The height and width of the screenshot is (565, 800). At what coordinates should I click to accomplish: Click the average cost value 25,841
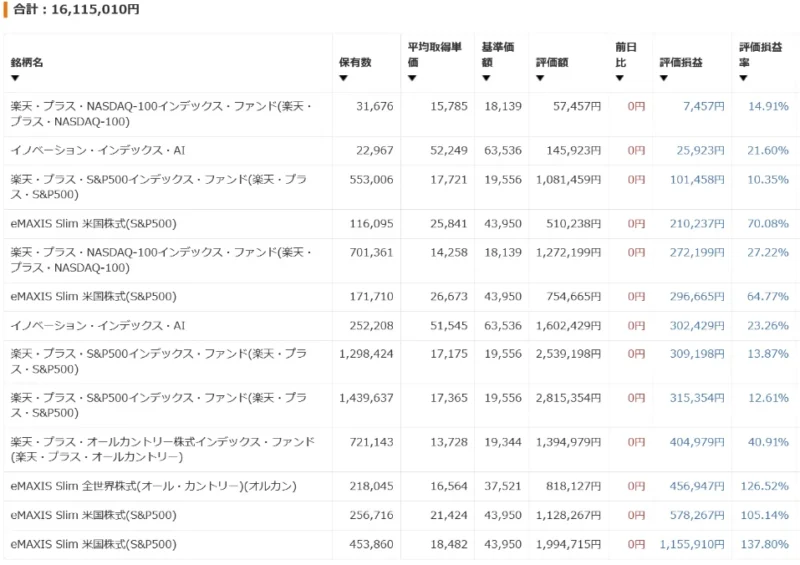(x=448, y=224)
